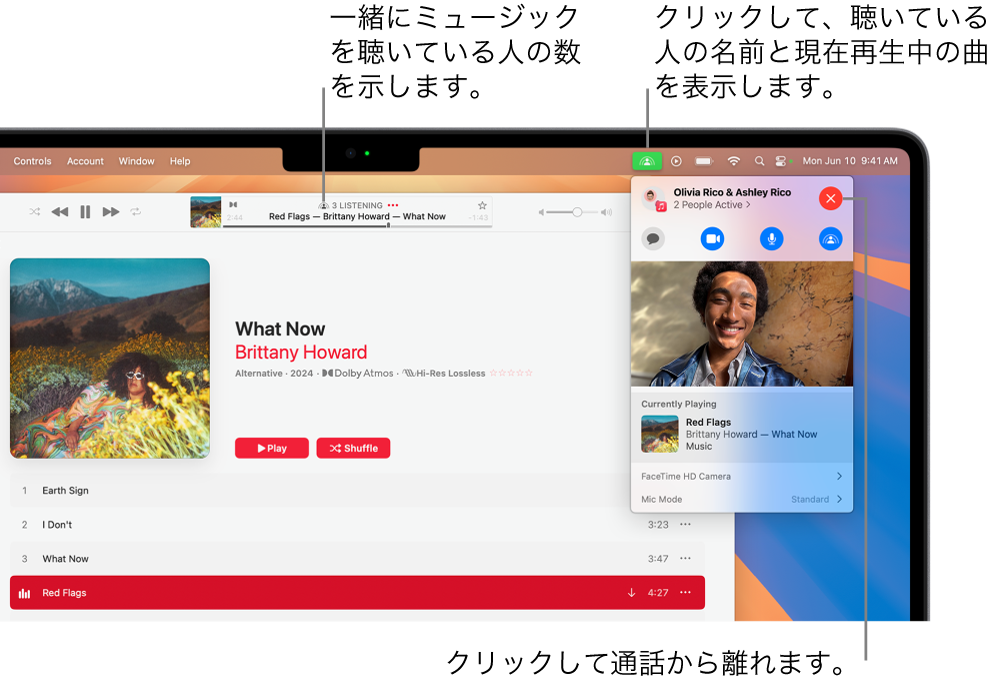Select the Earth Sign track in the list
The height and width of the screenshot is (686, 1005).
pyautogui.click(x=65, y=490)
